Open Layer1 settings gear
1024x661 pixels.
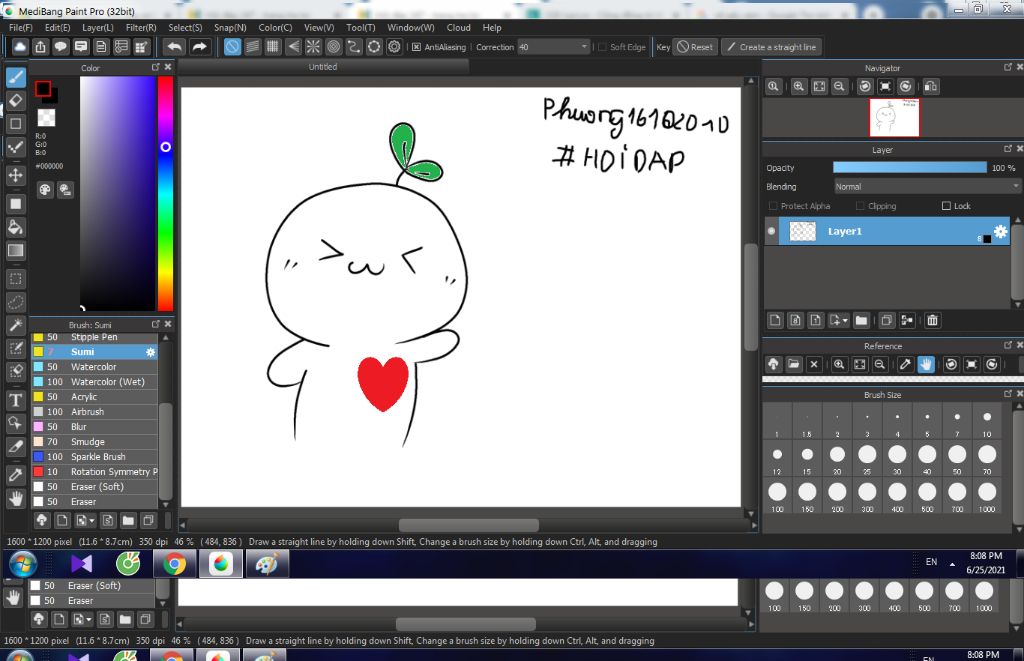pos(1000,231)
